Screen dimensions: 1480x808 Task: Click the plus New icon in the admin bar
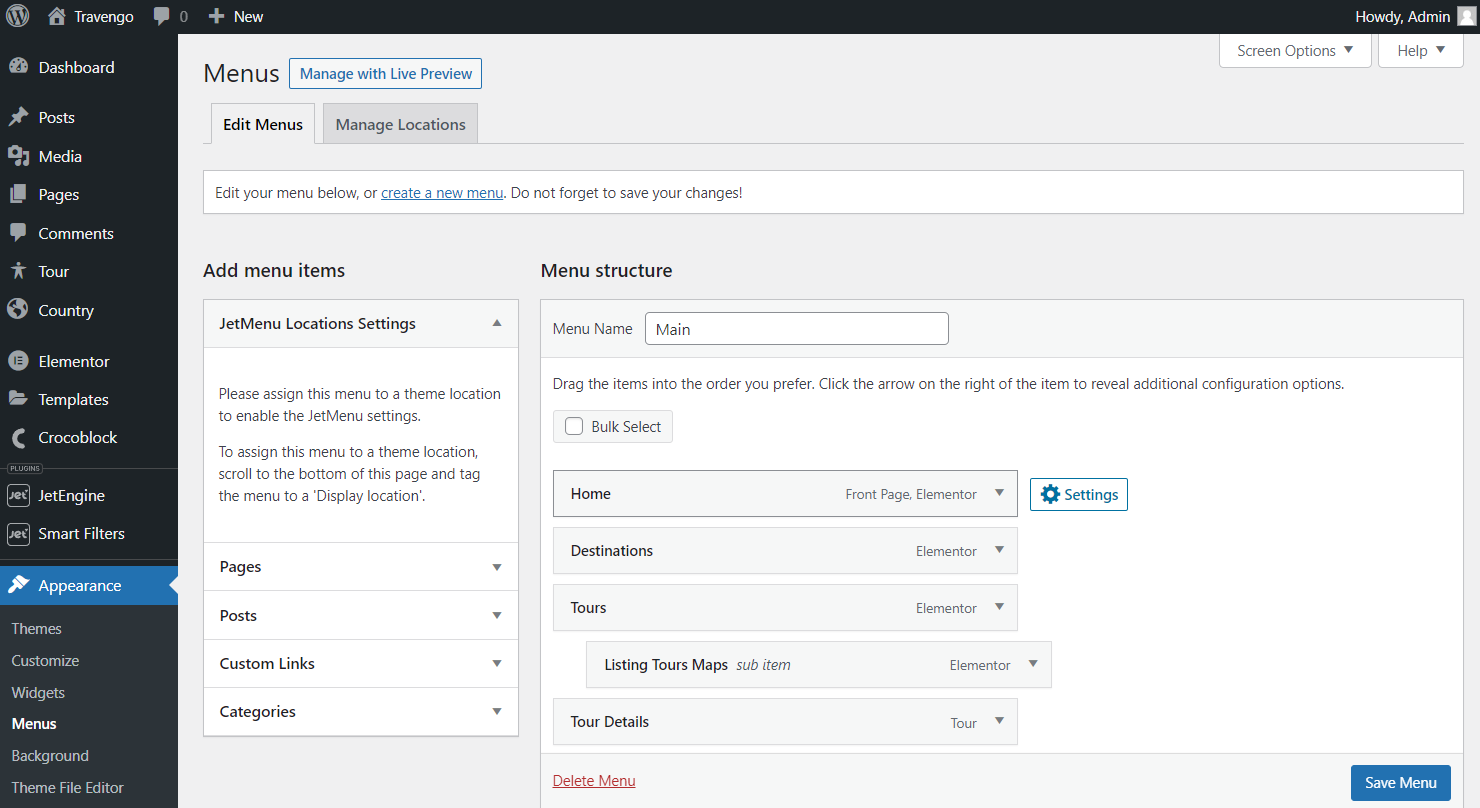[x=216, y=16]
